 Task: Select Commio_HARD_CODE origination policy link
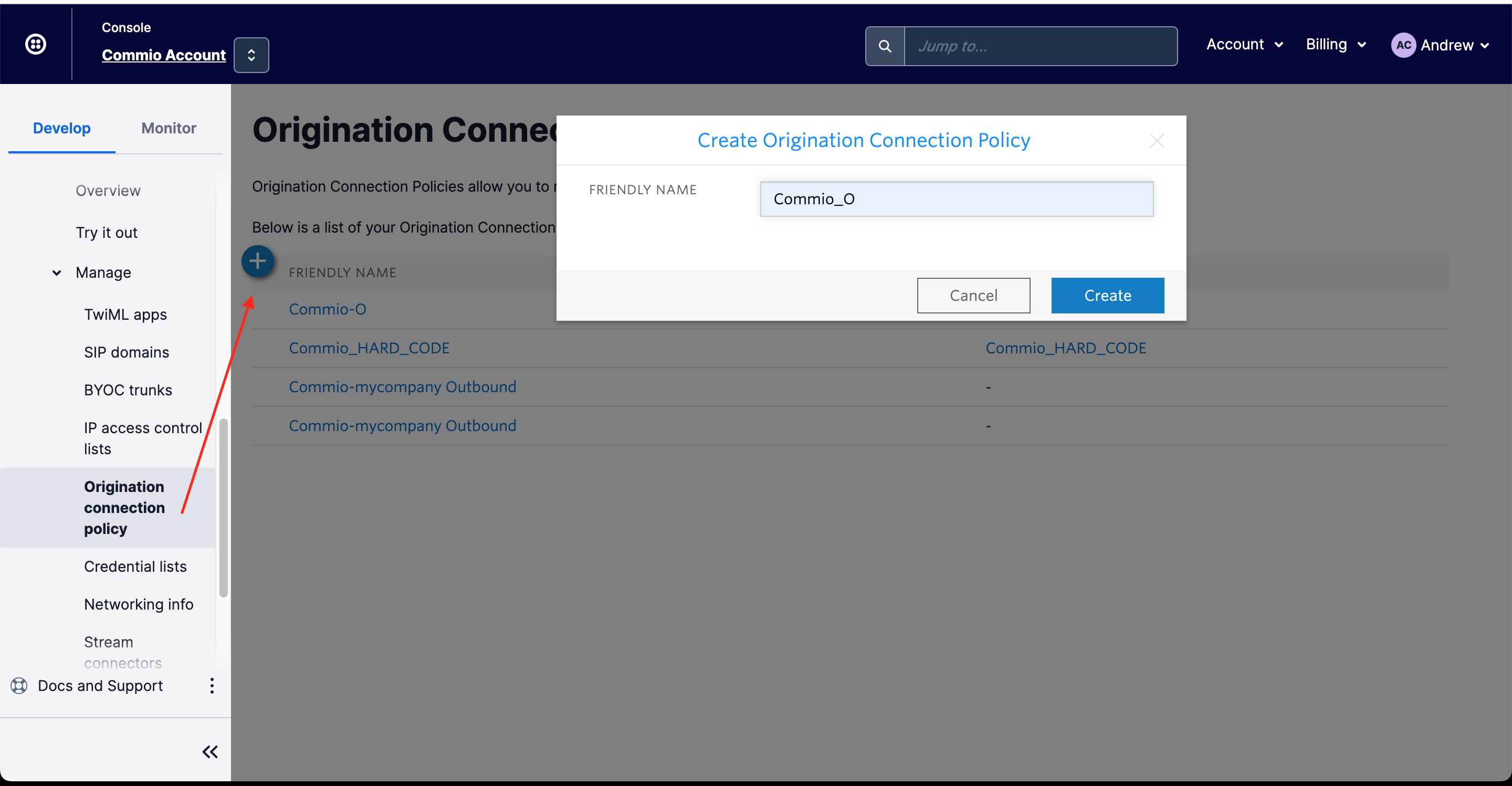tap(369, 348)
